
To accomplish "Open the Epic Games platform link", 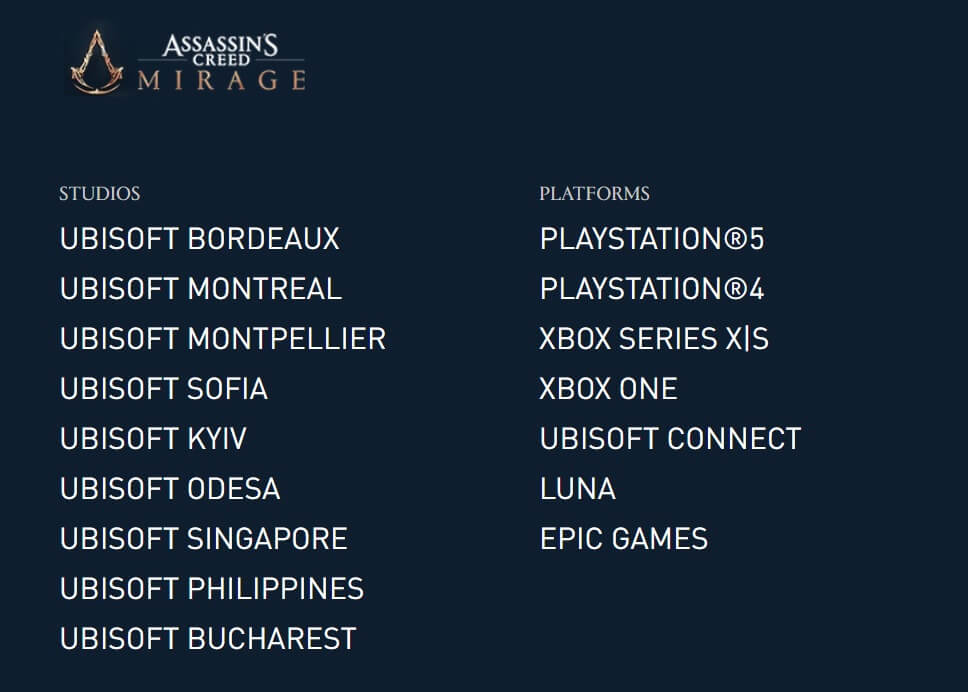I will [624, 539].
